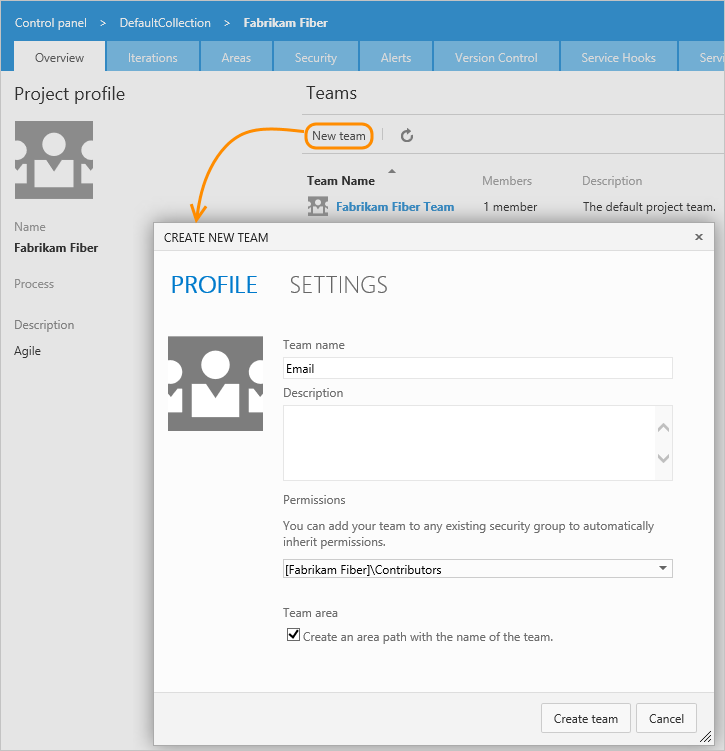Click 'The default project team.' text
This screenshot has width=725, height=751.
(649, 207)
